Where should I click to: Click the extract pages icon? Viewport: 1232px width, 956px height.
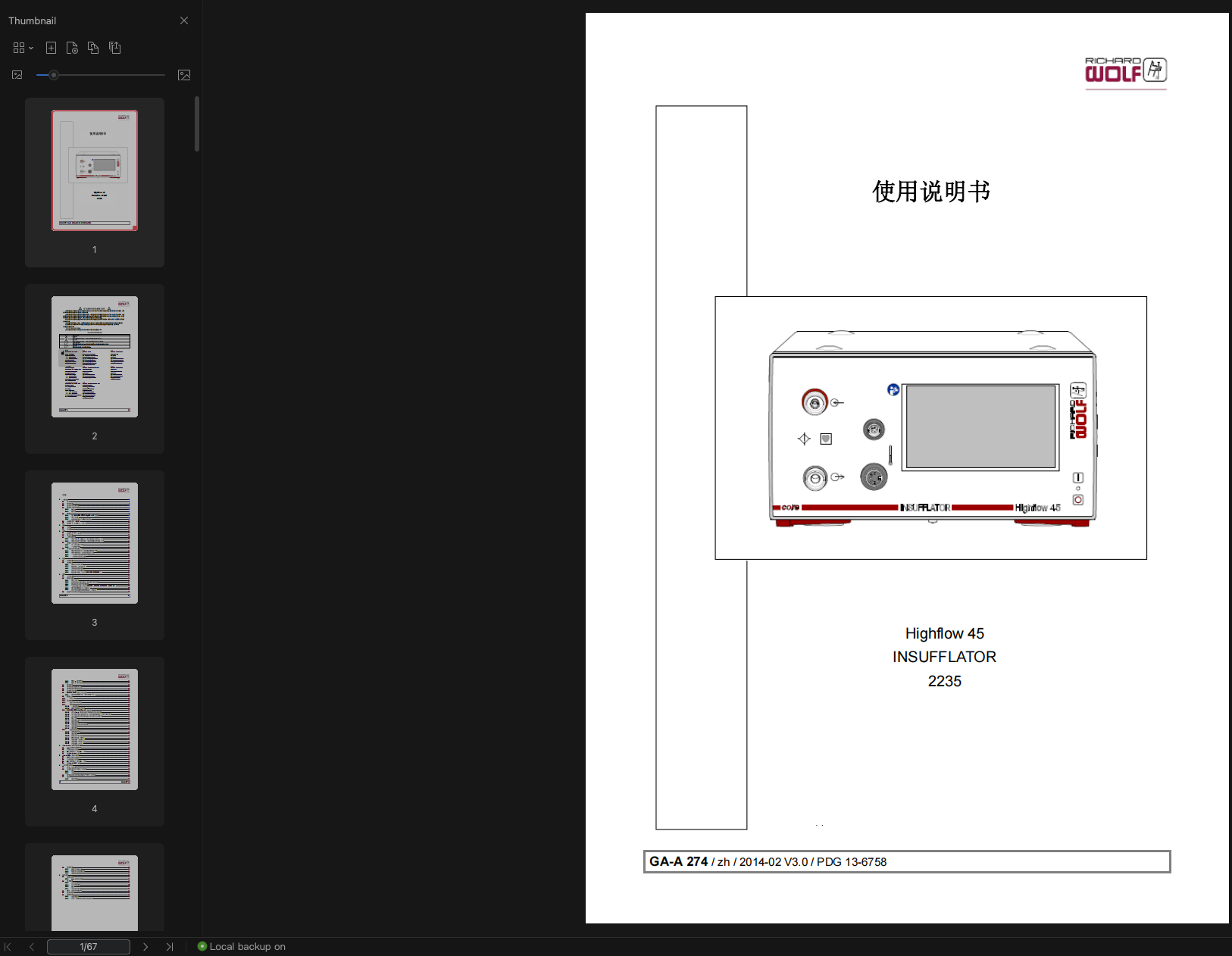[114, 48]
